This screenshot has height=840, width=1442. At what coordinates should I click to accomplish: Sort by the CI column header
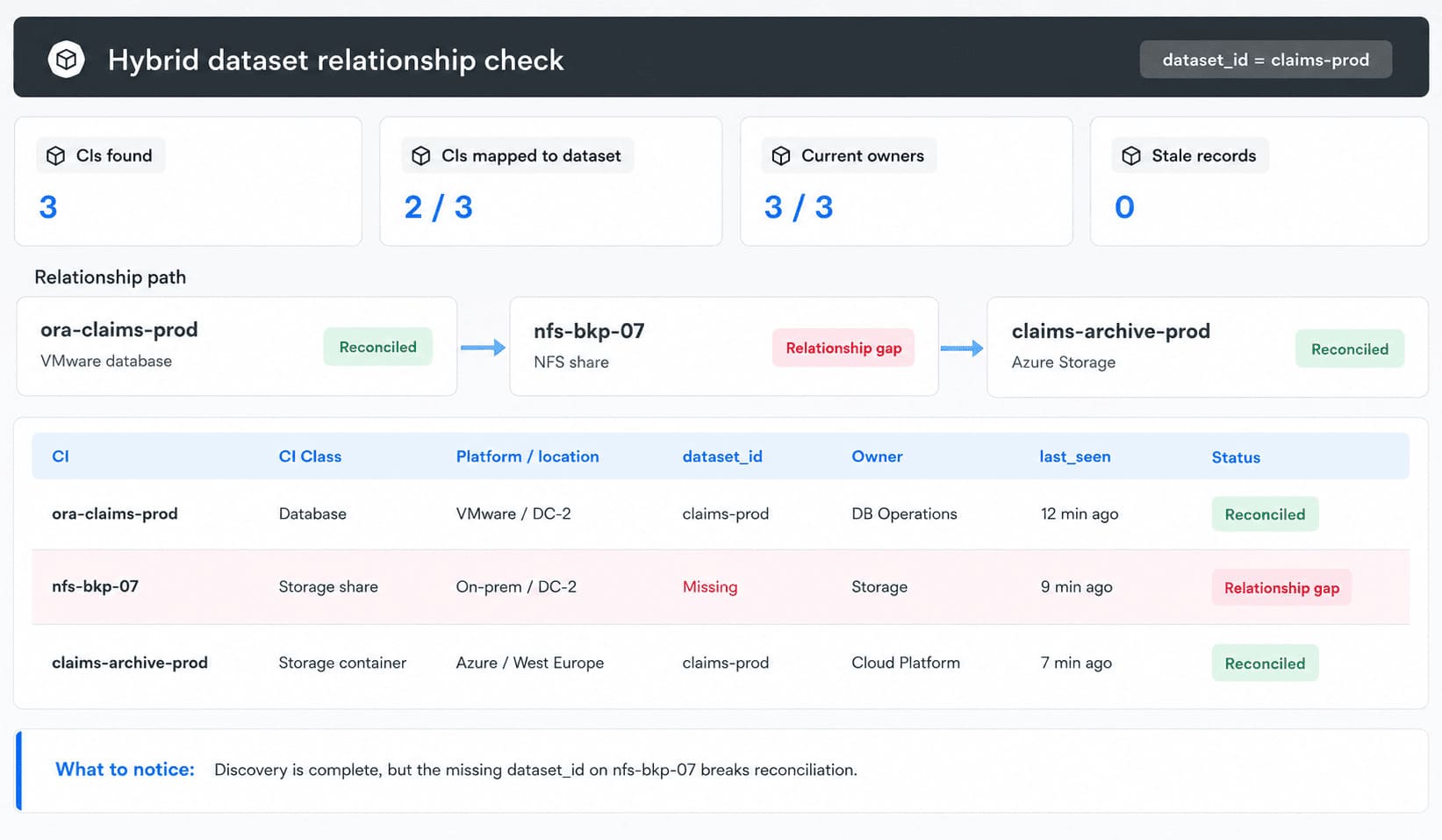click(x=61, y=456)
